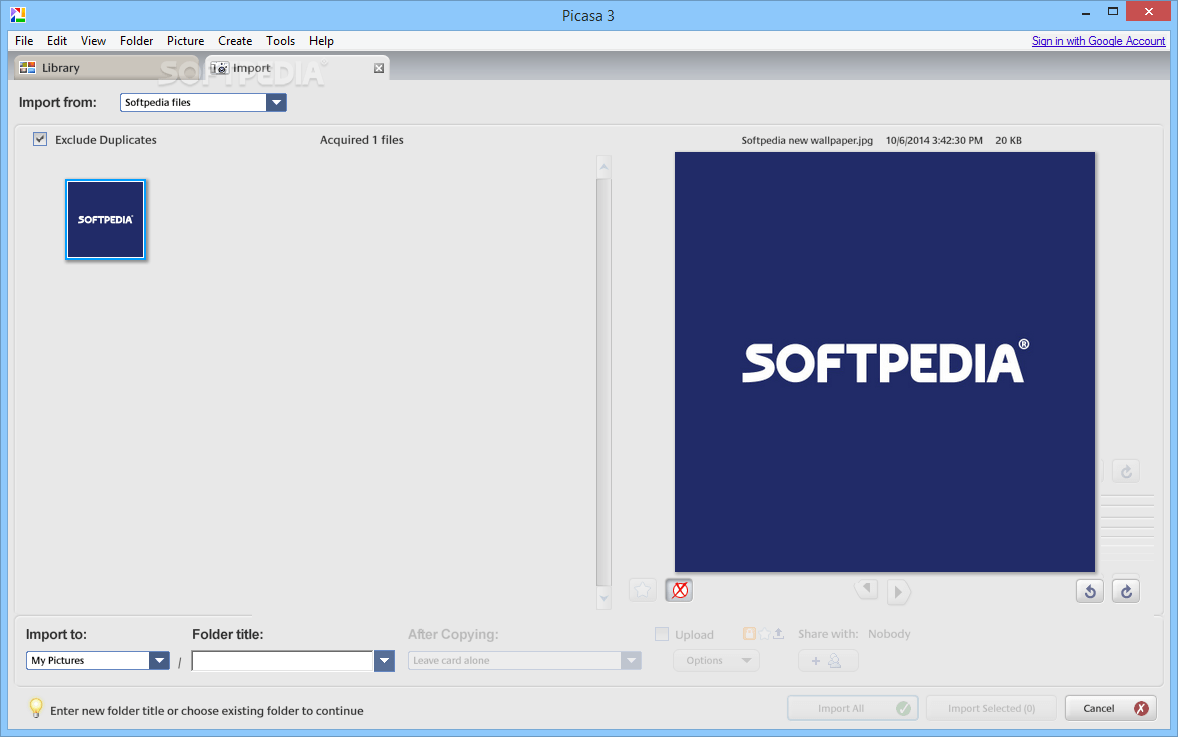Open the View menu
This screenshot has height=737, width=1178.
(x=93, y=41)
